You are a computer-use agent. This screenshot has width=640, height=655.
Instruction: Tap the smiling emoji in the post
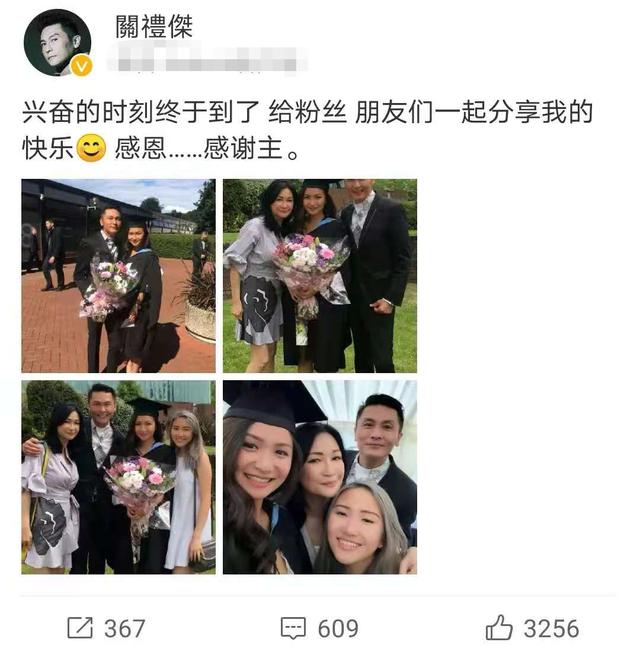coord(91,148)
